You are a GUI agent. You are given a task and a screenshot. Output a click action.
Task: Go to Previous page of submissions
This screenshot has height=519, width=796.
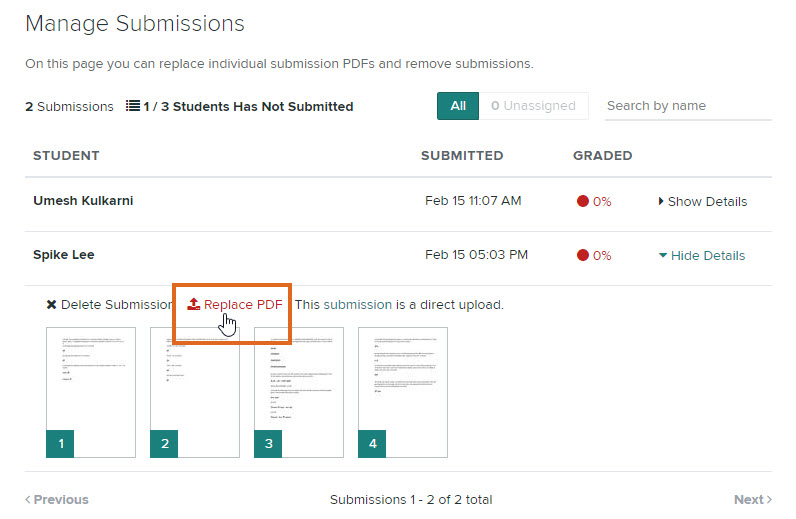(x=57, y=499)
